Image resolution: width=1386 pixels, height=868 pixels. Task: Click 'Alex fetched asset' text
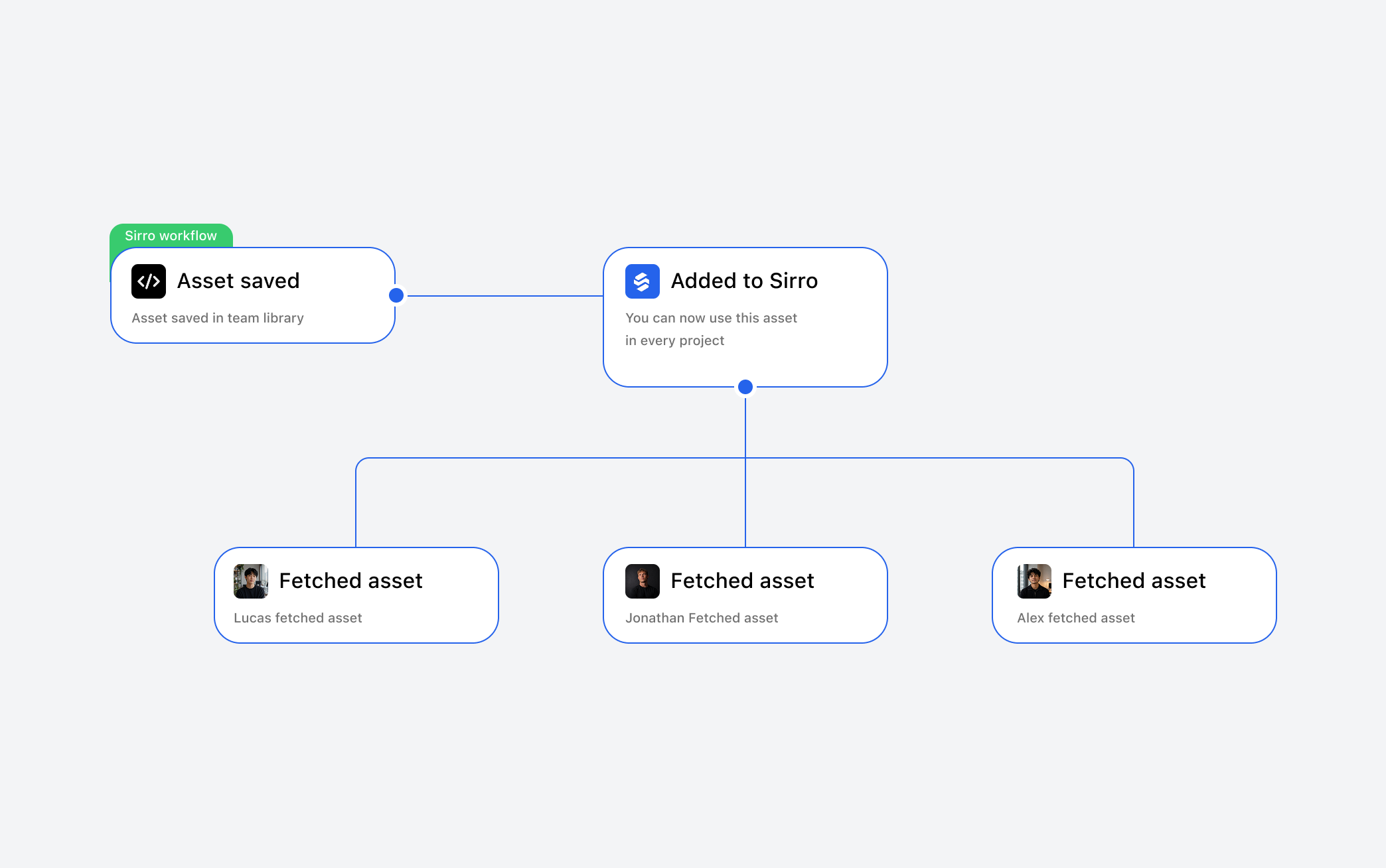[1076, 618]
